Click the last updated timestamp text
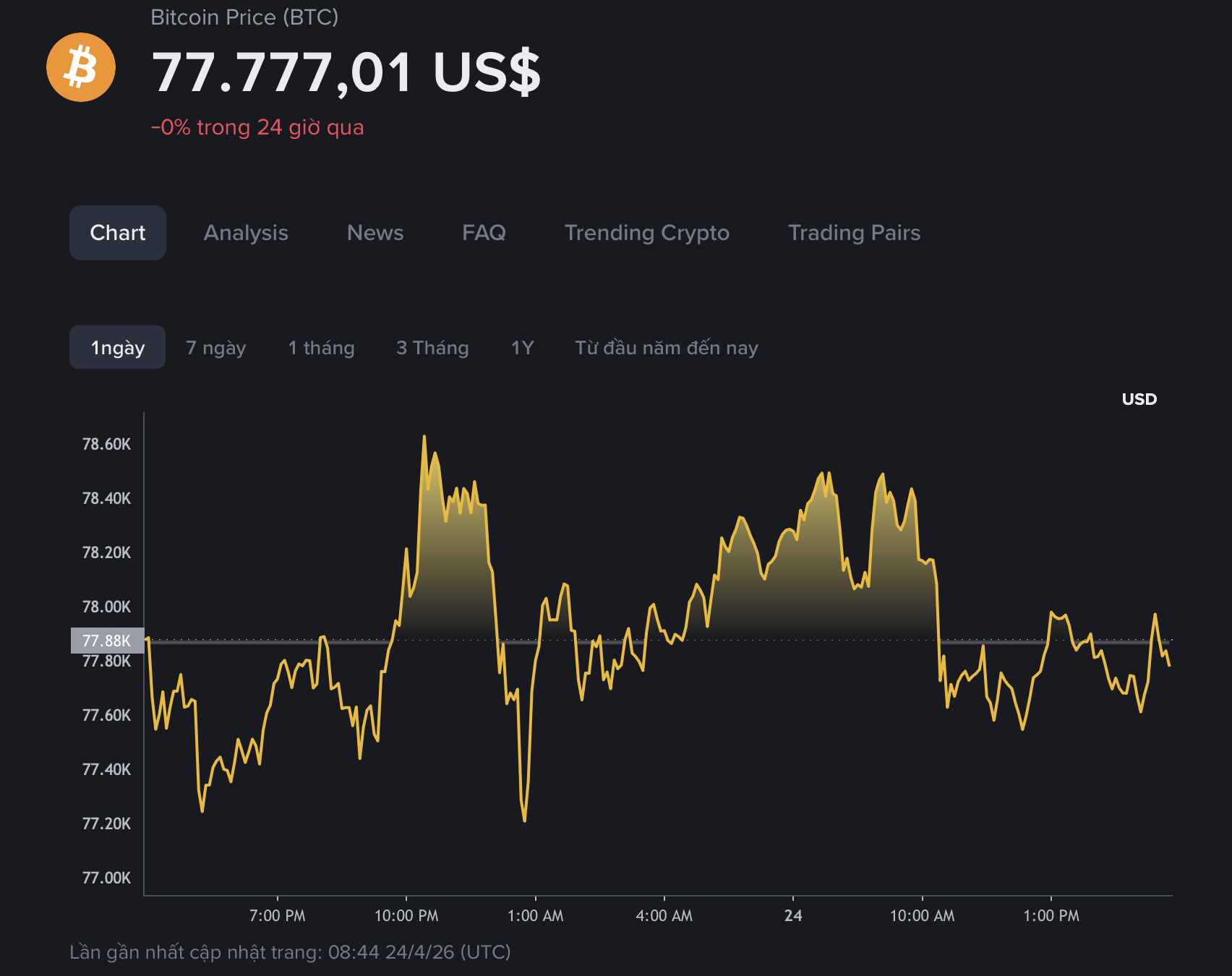The image size is (1232, 976). (288, 952)
